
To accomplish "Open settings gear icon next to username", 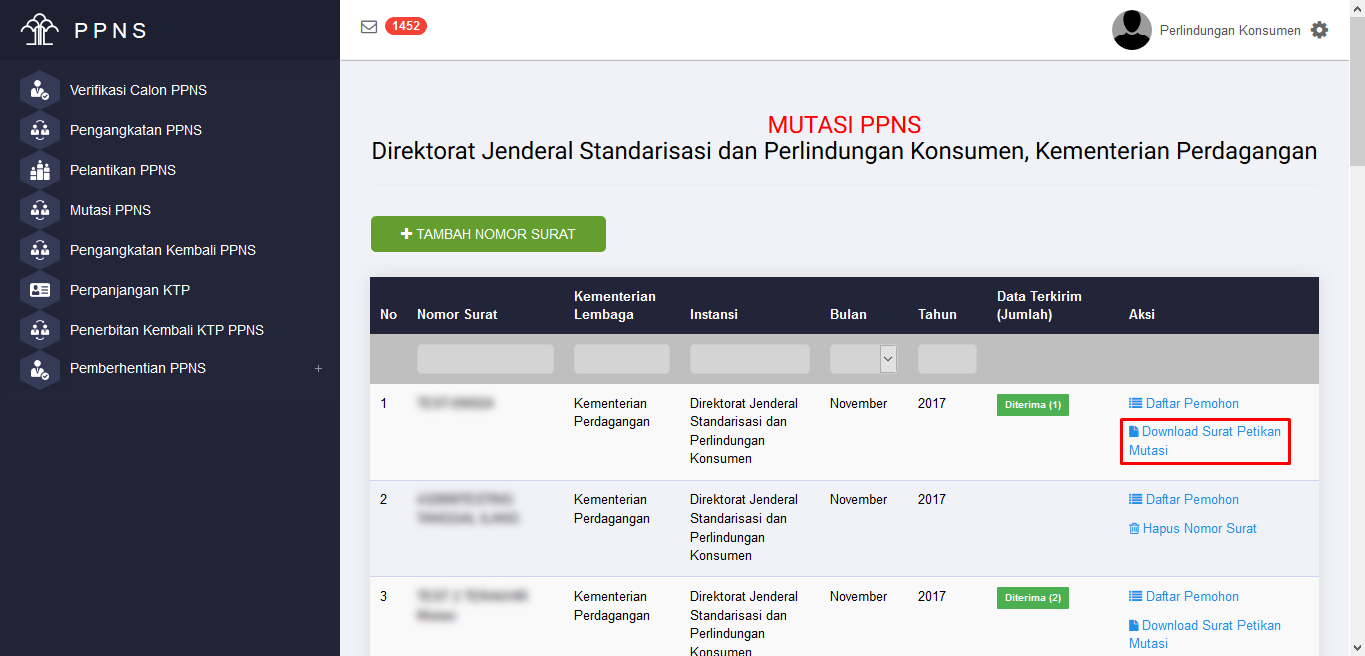I will (1319, 30).
